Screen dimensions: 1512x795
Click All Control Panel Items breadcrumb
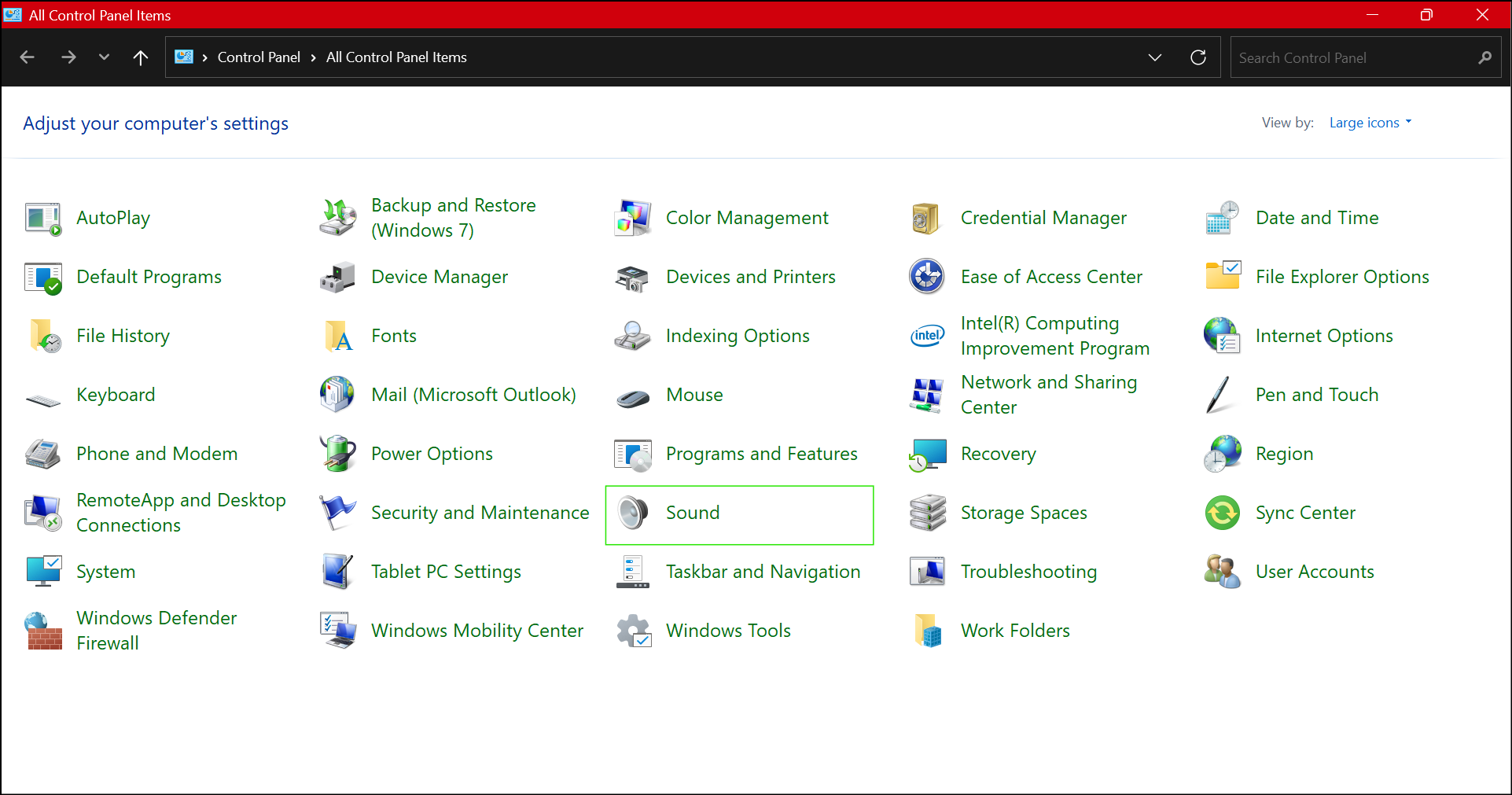point(396,57)
